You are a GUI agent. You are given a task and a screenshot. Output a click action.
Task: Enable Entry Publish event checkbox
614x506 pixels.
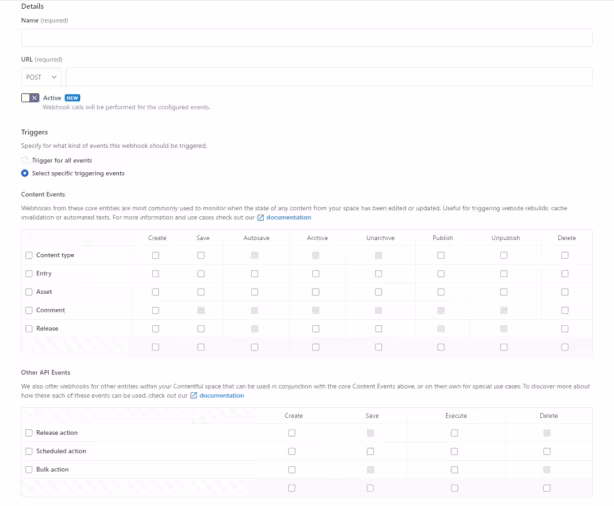click(x=441, y=274)
